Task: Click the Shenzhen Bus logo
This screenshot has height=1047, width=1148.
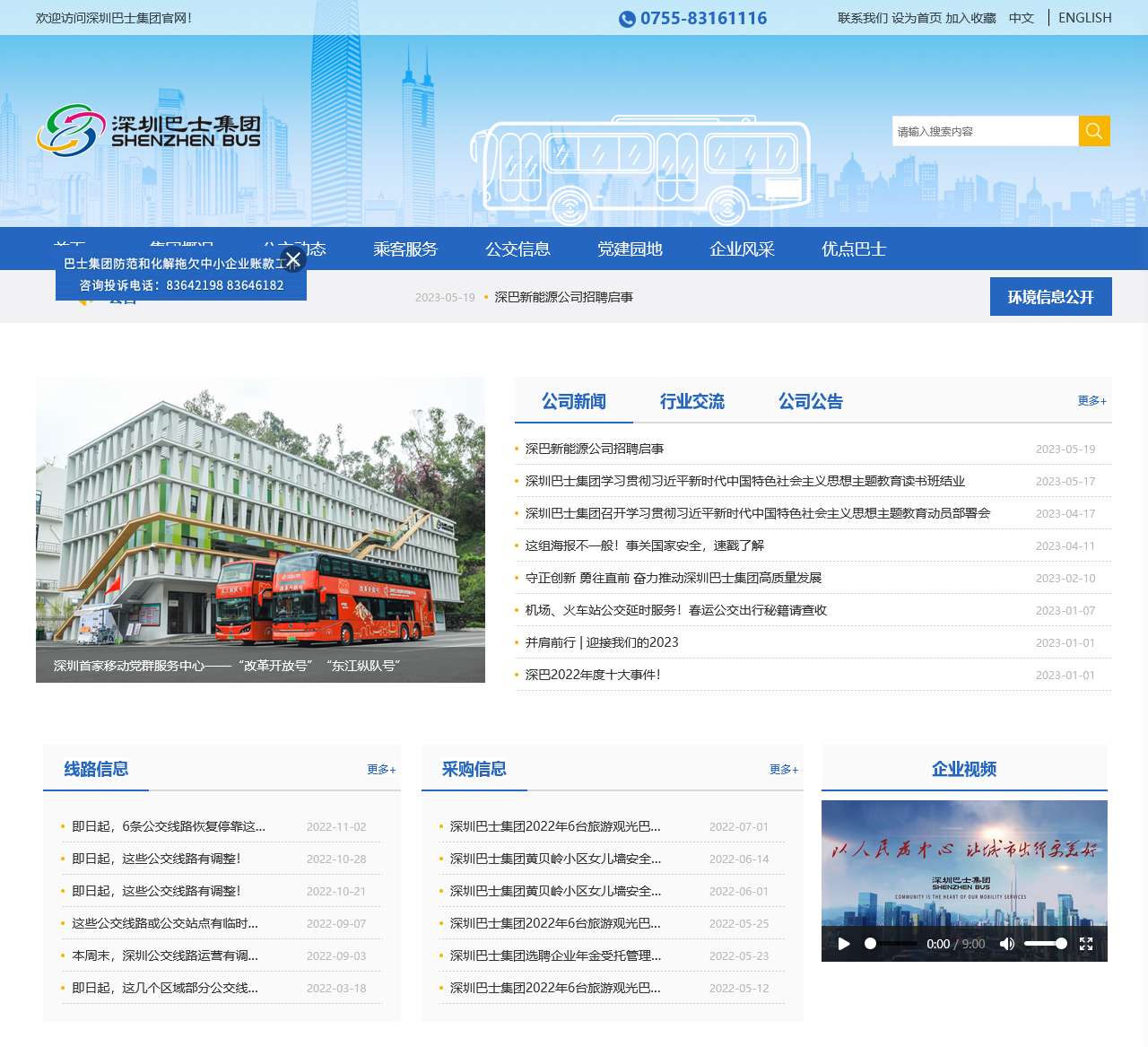Action: (149, 130)
